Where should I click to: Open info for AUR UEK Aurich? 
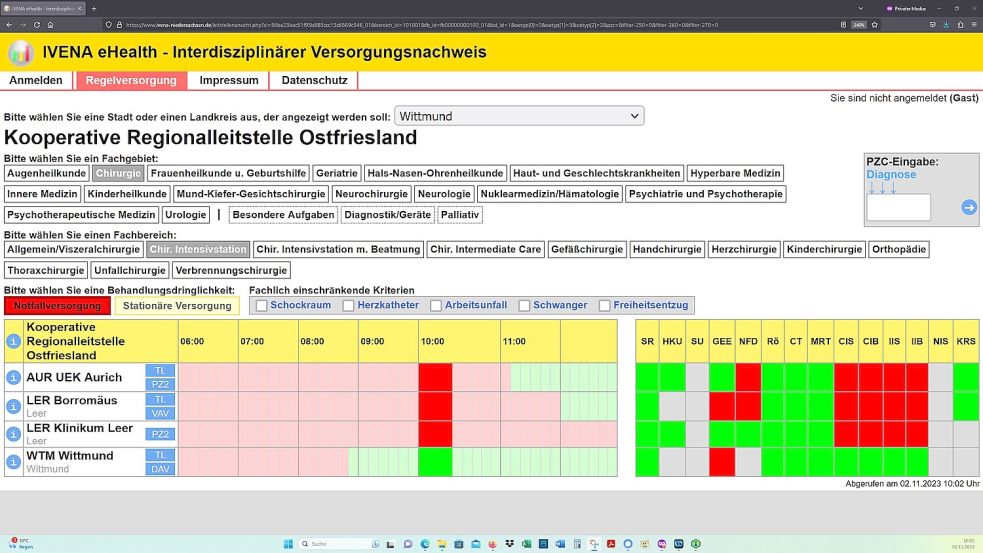[x=13, y=377]
